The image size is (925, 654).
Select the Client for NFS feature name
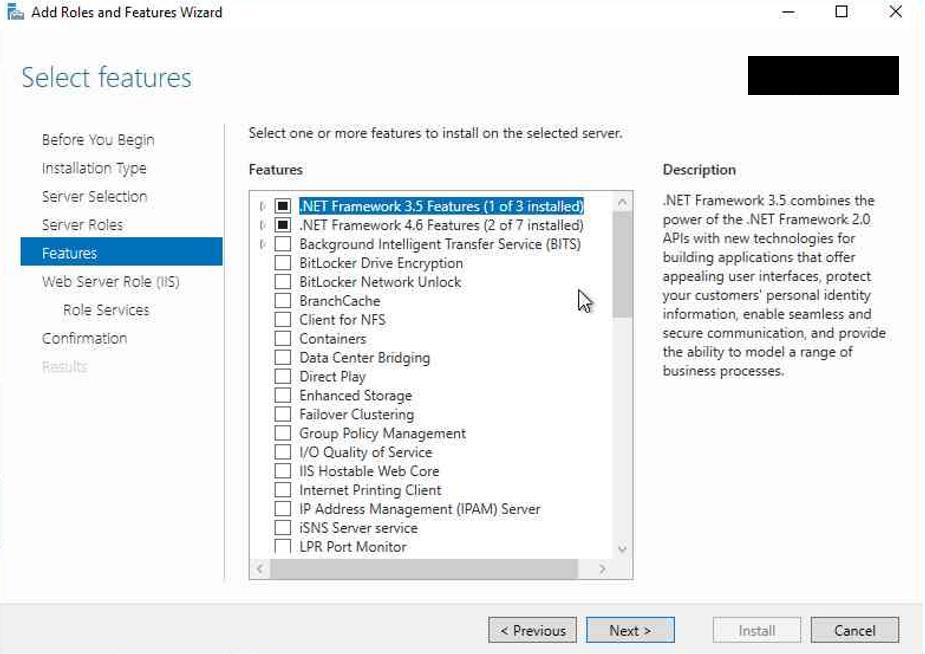[x=342, y=320]
